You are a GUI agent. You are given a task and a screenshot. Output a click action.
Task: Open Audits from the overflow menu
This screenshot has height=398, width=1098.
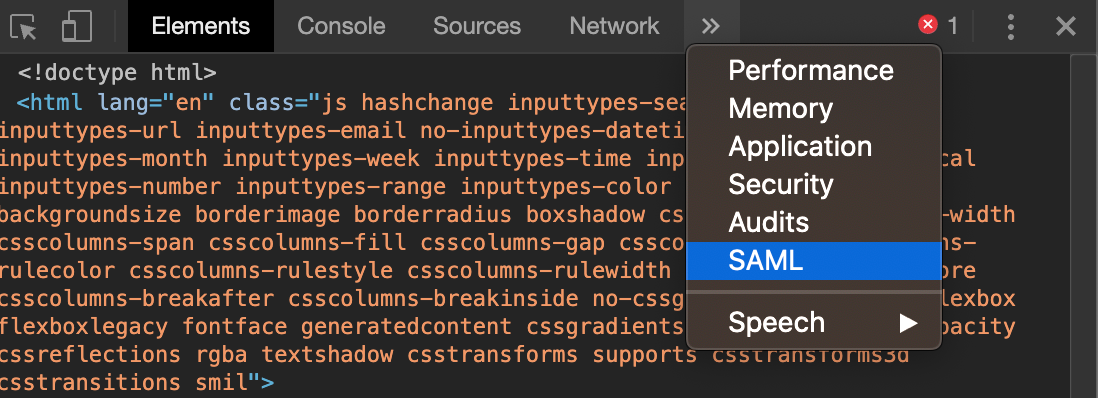pos(814,222)
